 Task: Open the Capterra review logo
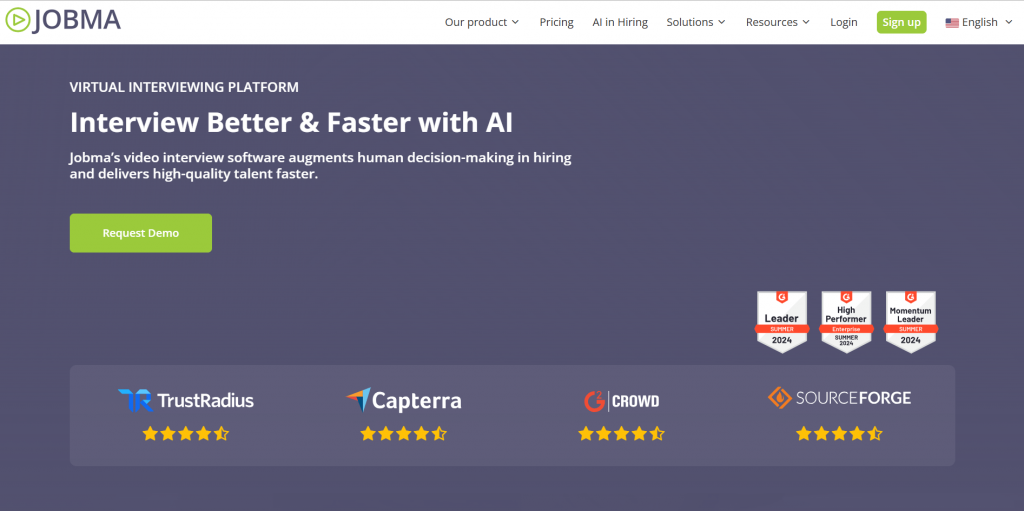click(404, 400)
